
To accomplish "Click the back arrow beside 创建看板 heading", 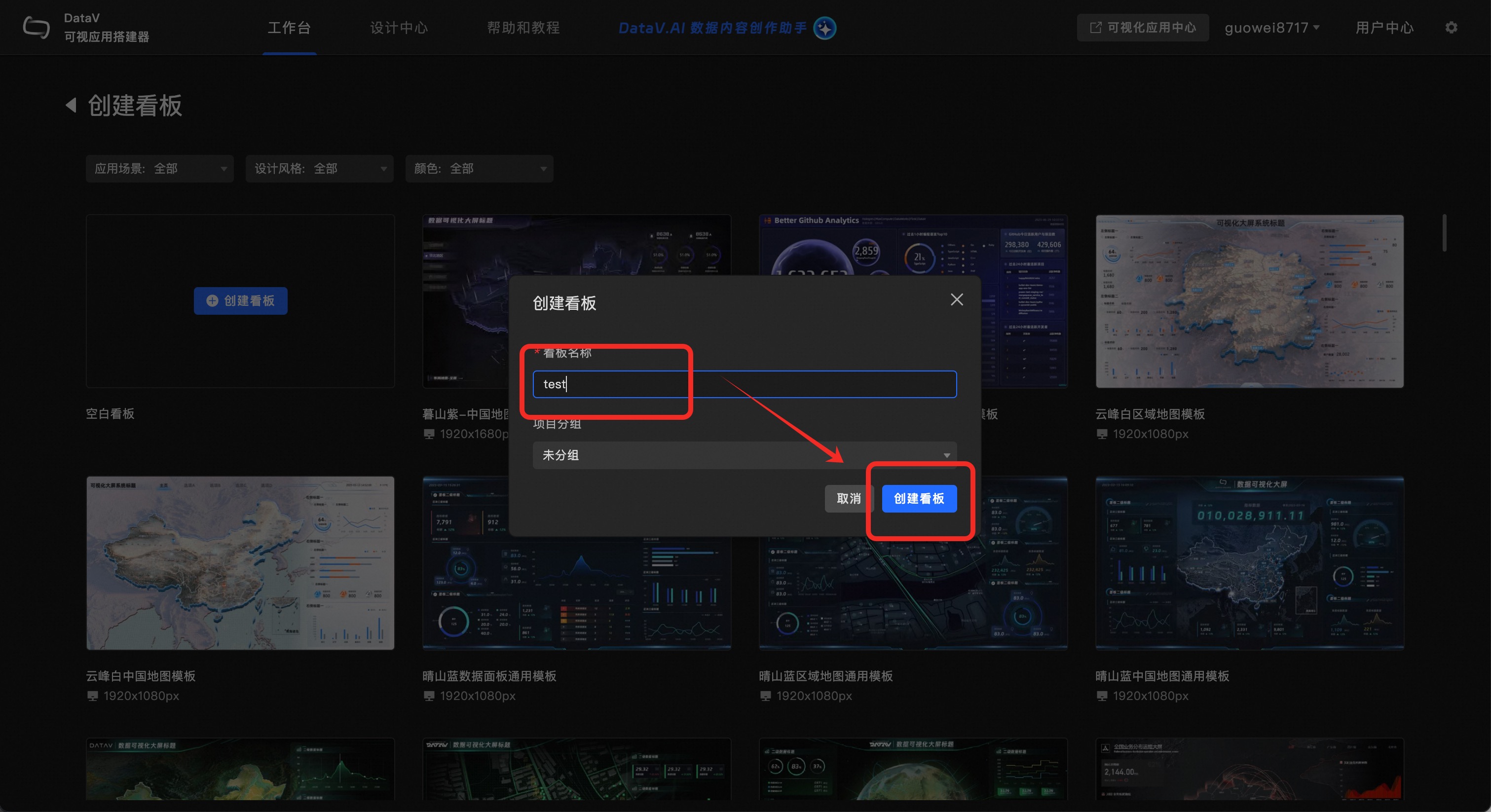I will (x=71, y=106).
